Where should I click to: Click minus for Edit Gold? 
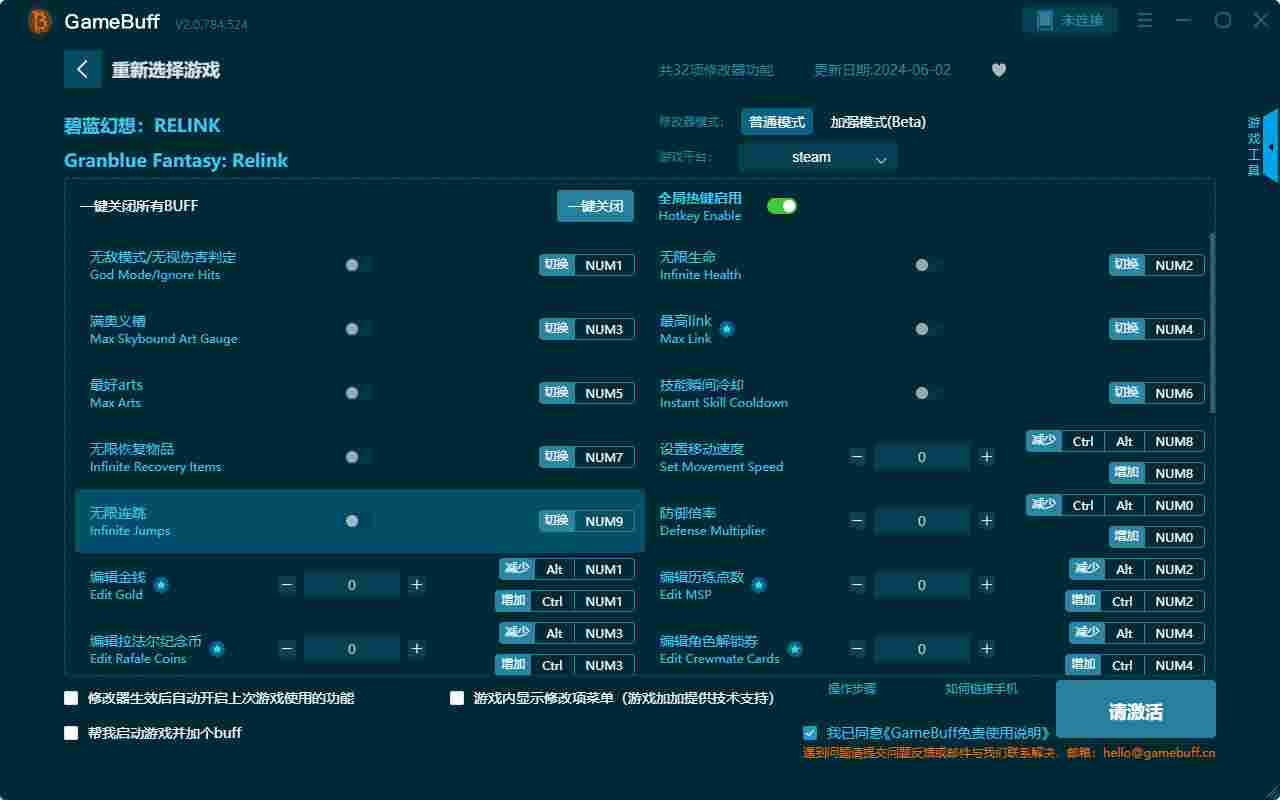pyautogui.click(x=287, y=585)
